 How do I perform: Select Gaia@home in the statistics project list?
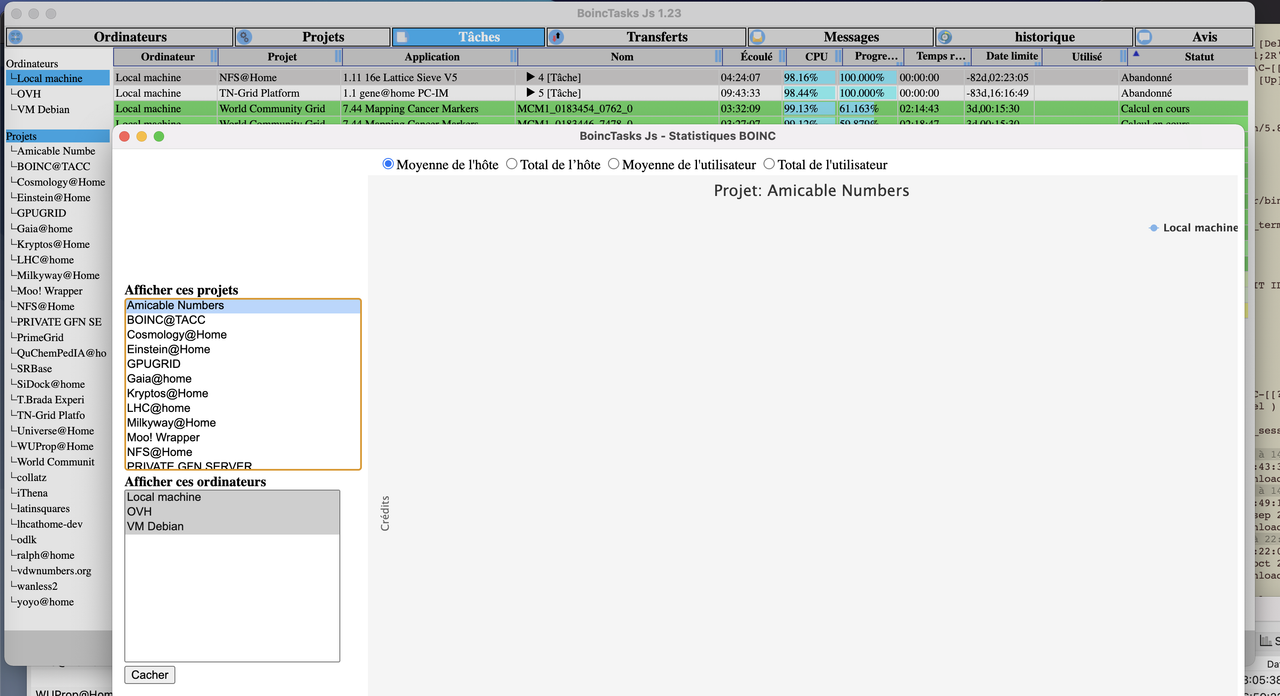[242, 379]
